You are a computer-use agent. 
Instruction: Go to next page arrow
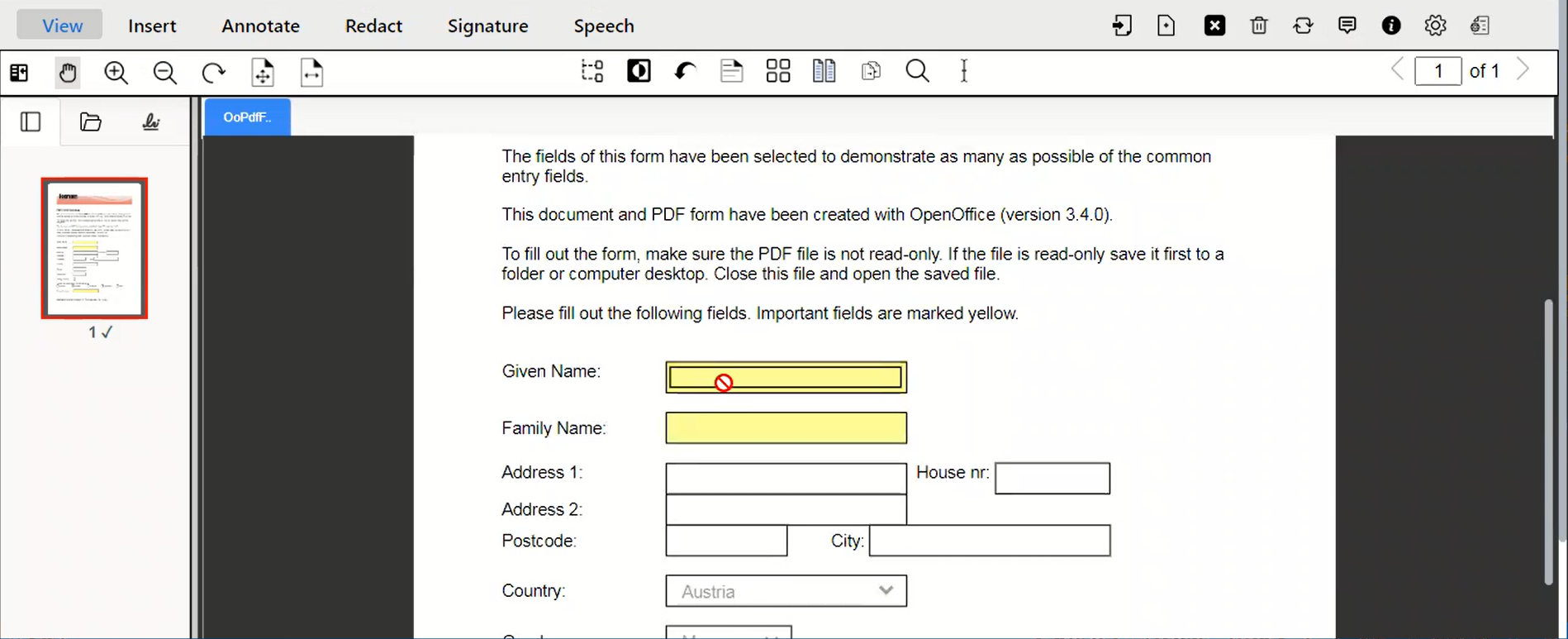pyautogui.click(x=1523, y=70)
